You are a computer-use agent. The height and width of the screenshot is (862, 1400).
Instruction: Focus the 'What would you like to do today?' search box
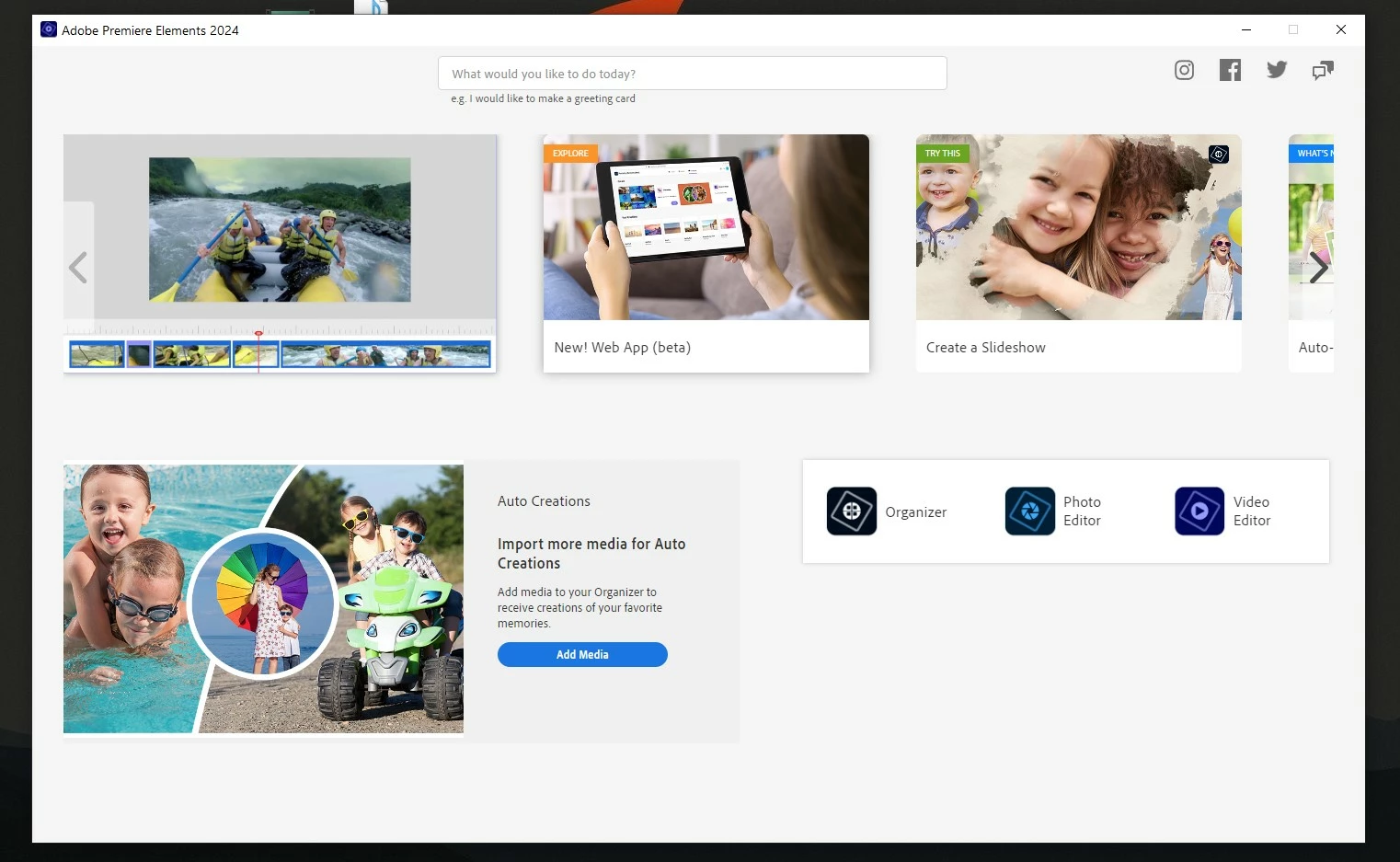click(x=693, y=74)
